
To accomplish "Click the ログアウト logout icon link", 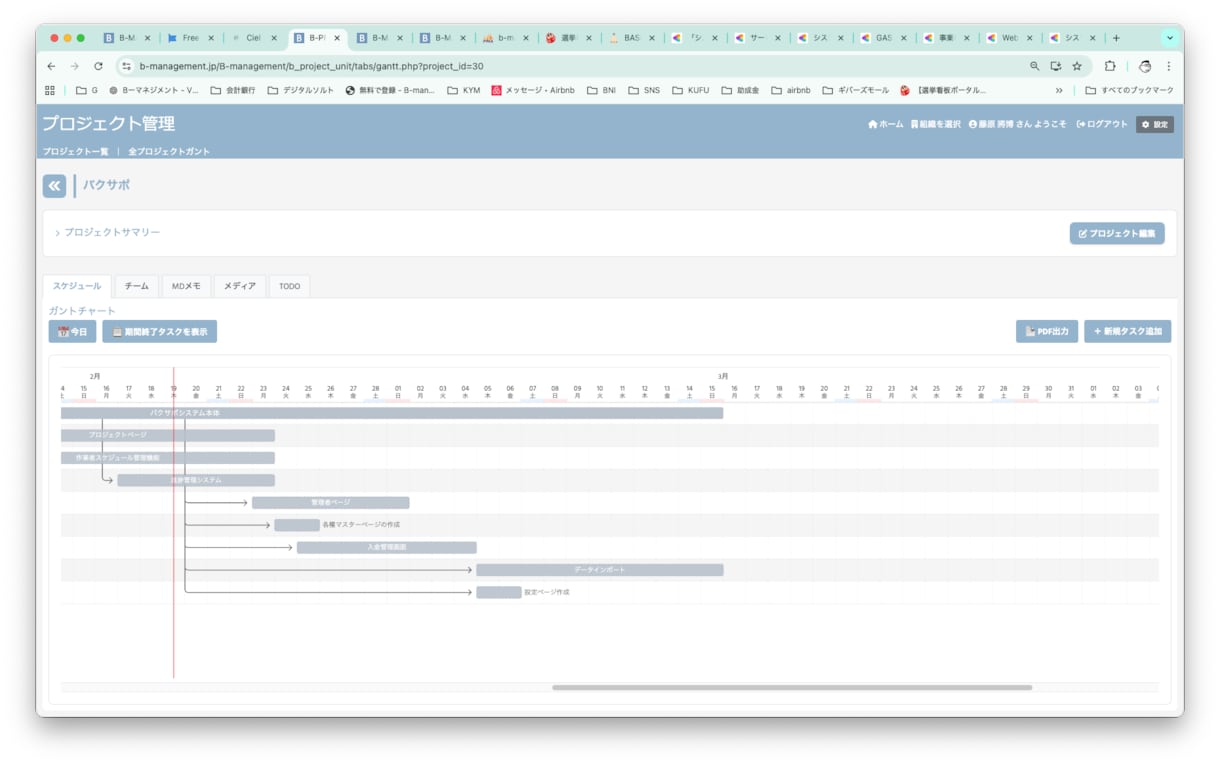I will (1101, 125).
